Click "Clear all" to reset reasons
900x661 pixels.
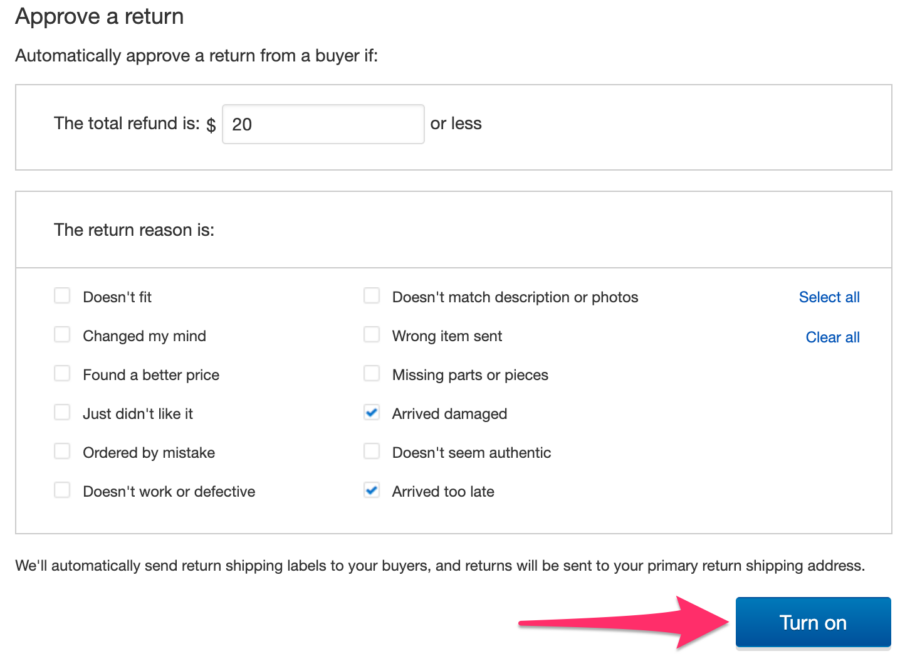[x=832, y=337]
